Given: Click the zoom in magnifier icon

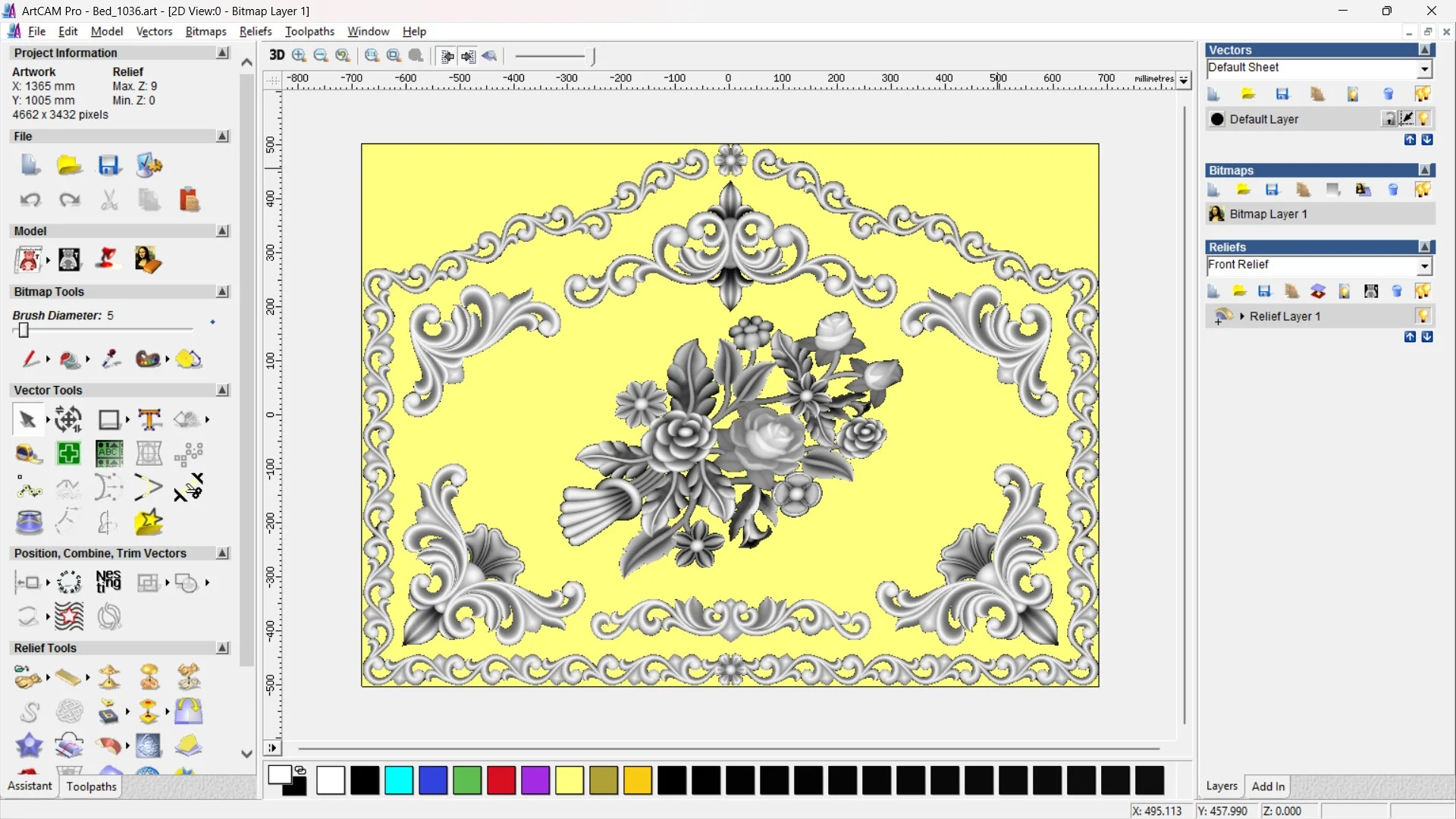Looking at the screenshot, I should pos(299,55).
